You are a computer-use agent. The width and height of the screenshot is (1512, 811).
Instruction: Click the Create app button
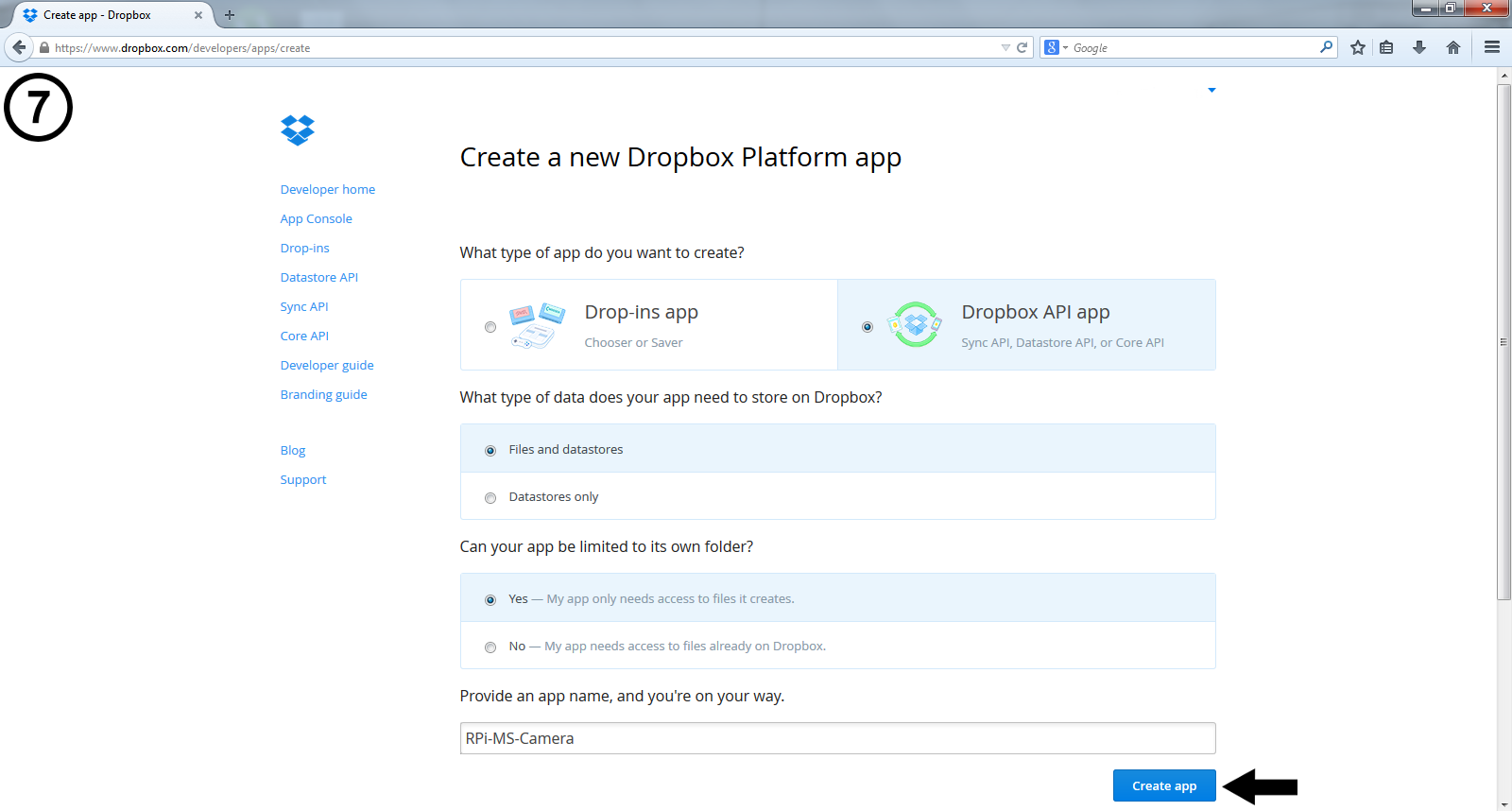point(1164,785)
